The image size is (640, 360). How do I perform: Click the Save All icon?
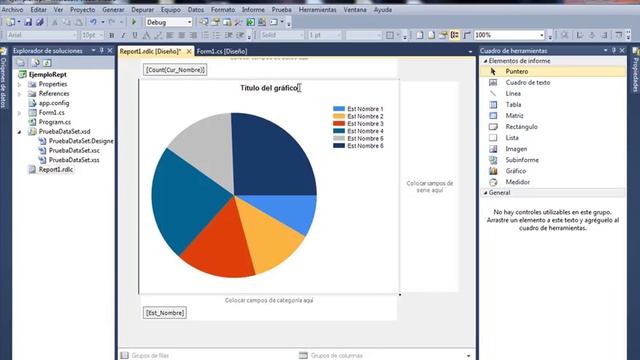40,22
